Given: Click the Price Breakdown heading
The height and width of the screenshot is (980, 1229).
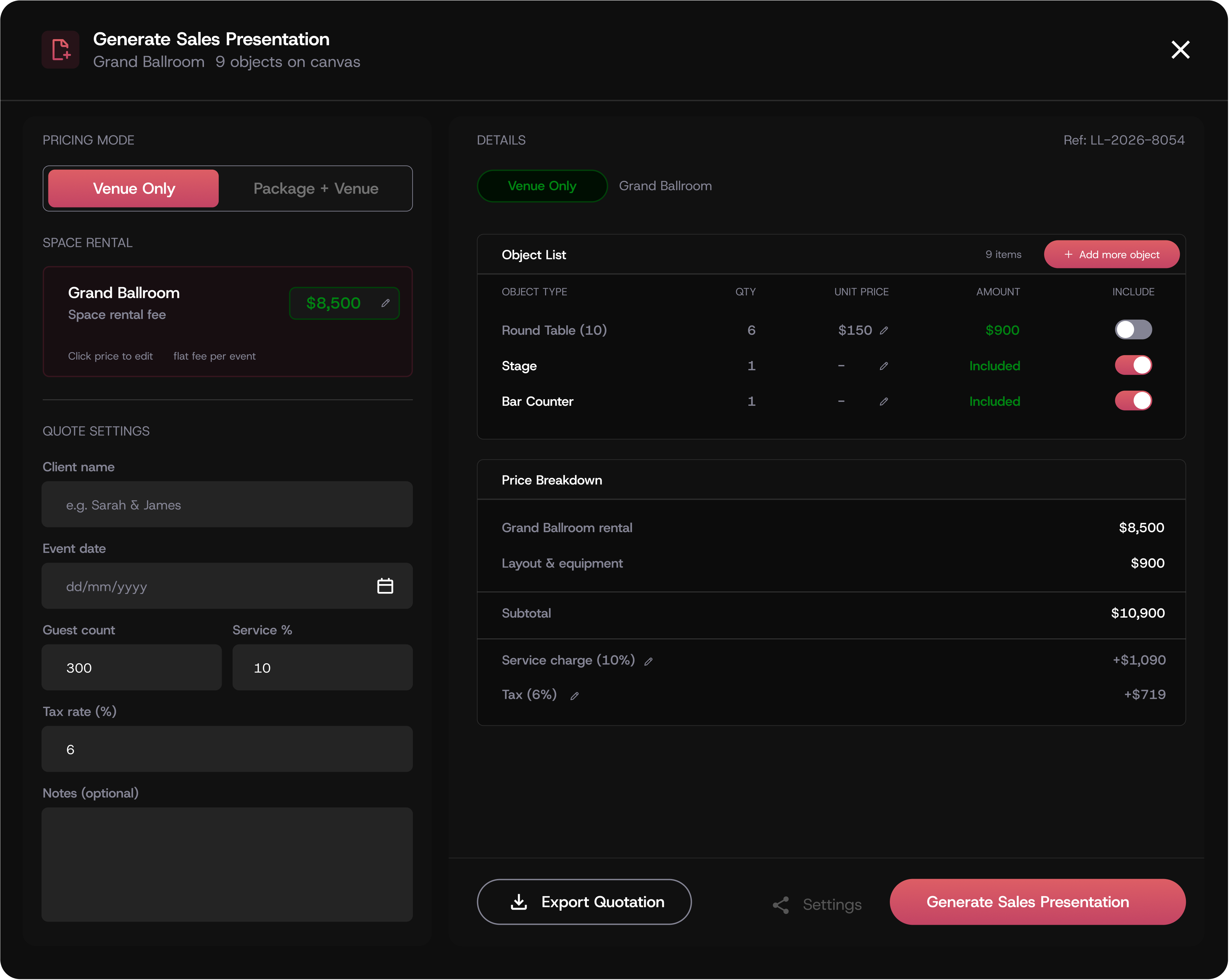Looking at the screenshot, I should pos(552,480).
